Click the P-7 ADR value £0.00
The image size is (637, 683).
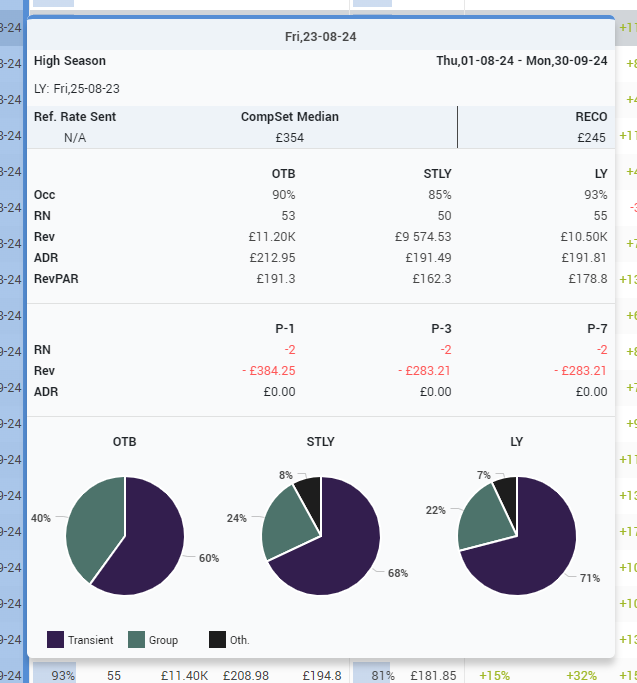[x=592, y=392]
